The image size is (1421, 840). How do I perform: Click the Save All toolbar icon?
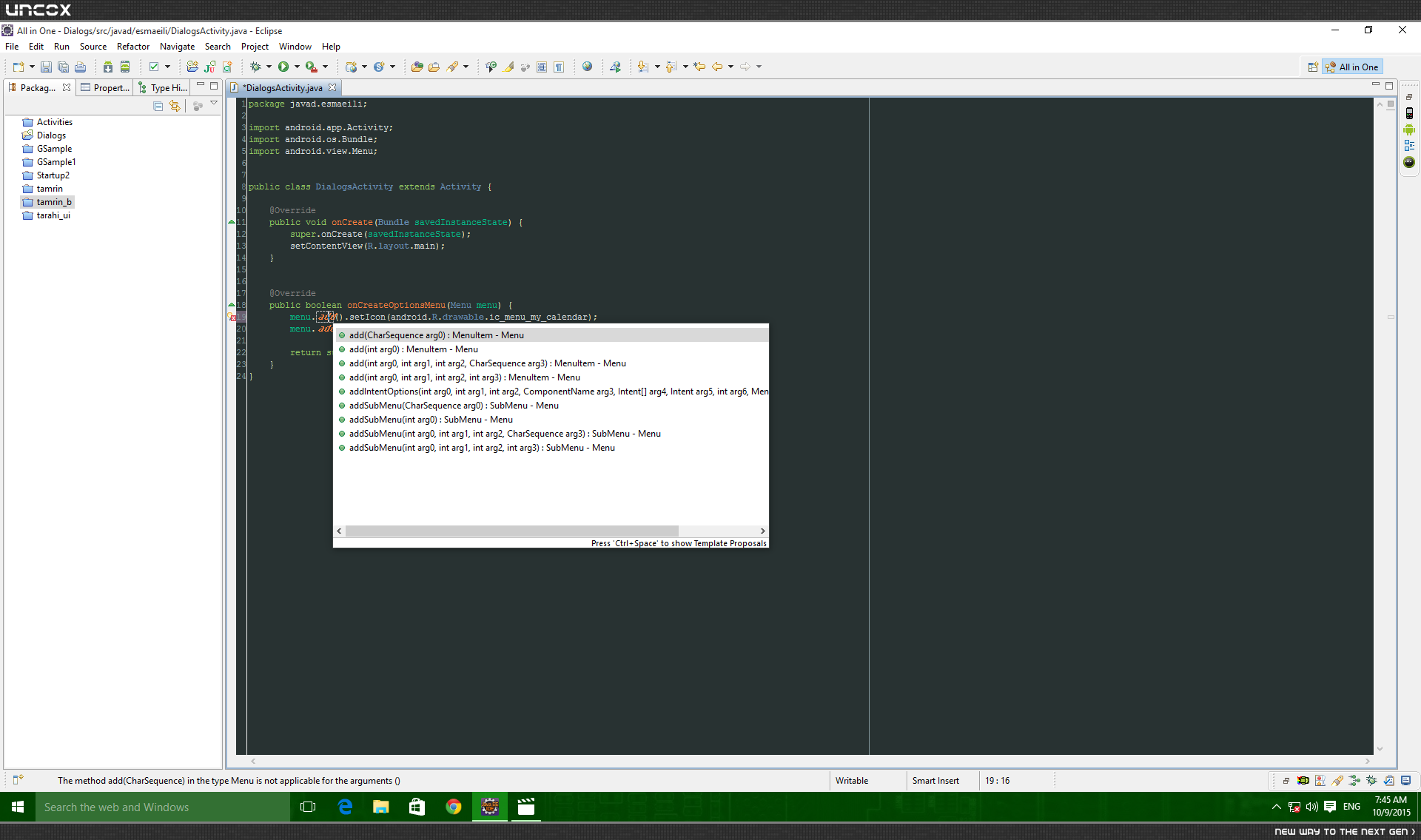pos(63,67)
